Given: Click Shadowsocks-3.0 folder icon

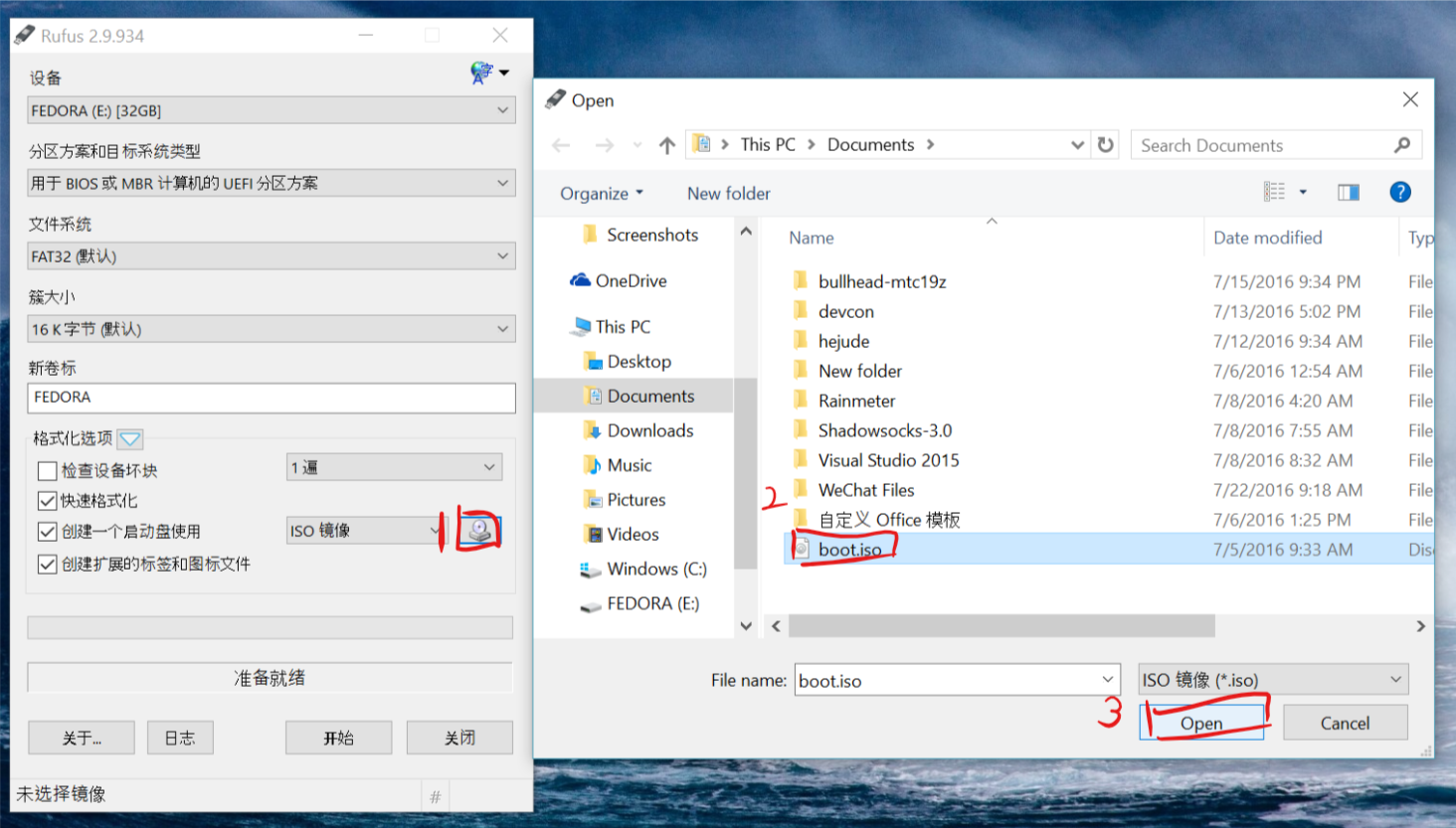Looking at the screenshot, I should tap(801, 429).
